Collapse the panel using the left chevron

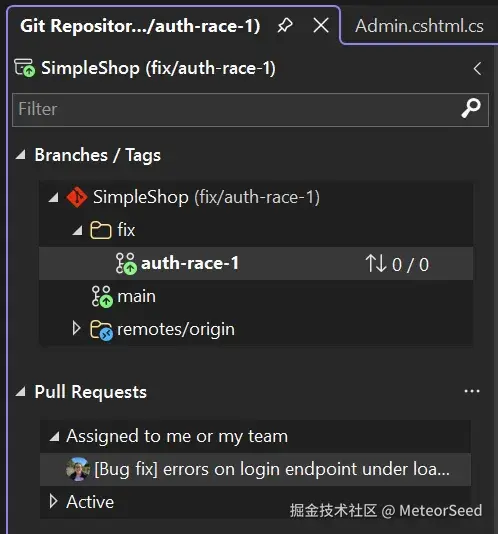coord(478,68)
